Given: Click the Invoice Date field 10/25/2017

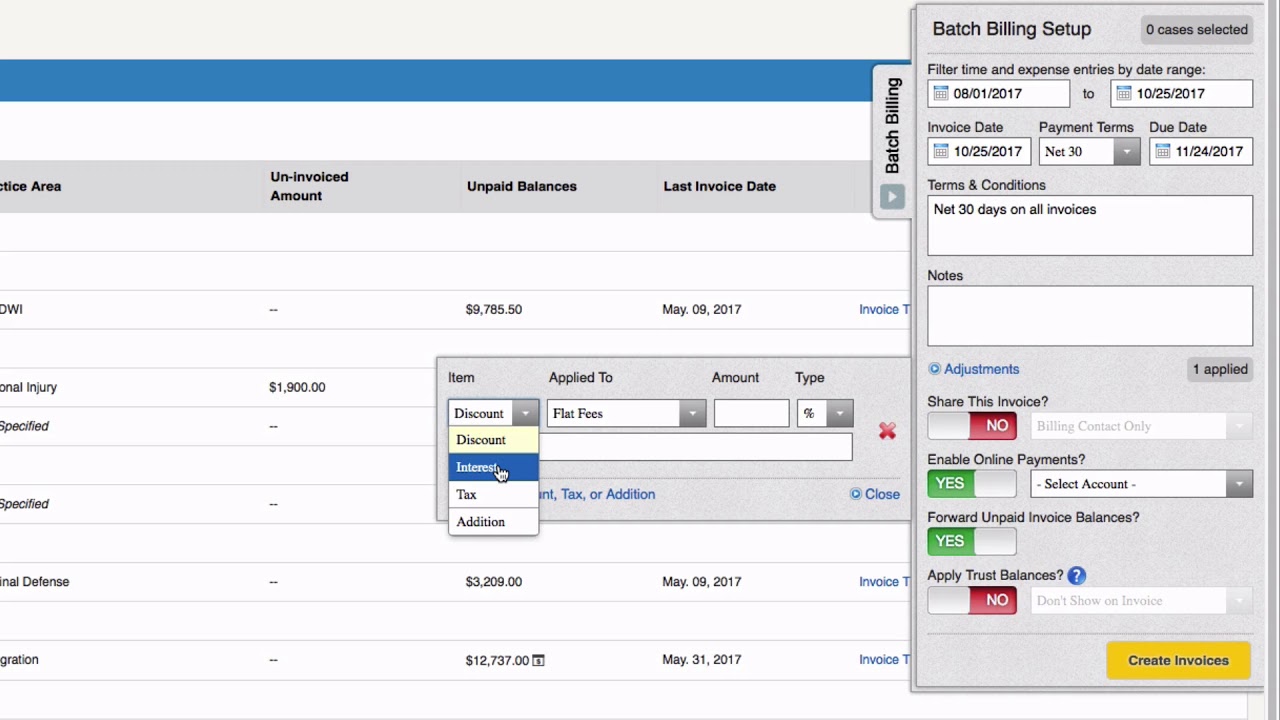Looking at the screenshot, I should pyautogui.click(x=979, y=152).
